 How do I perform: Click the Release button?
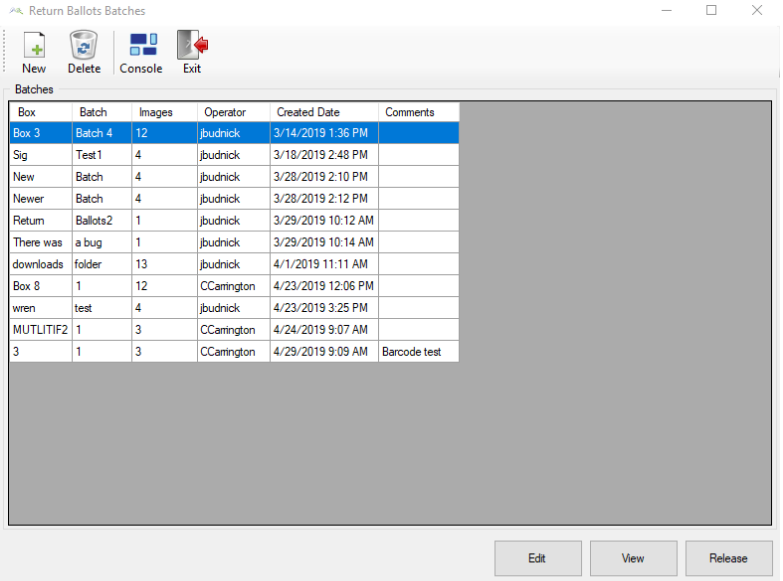point(729,558)
